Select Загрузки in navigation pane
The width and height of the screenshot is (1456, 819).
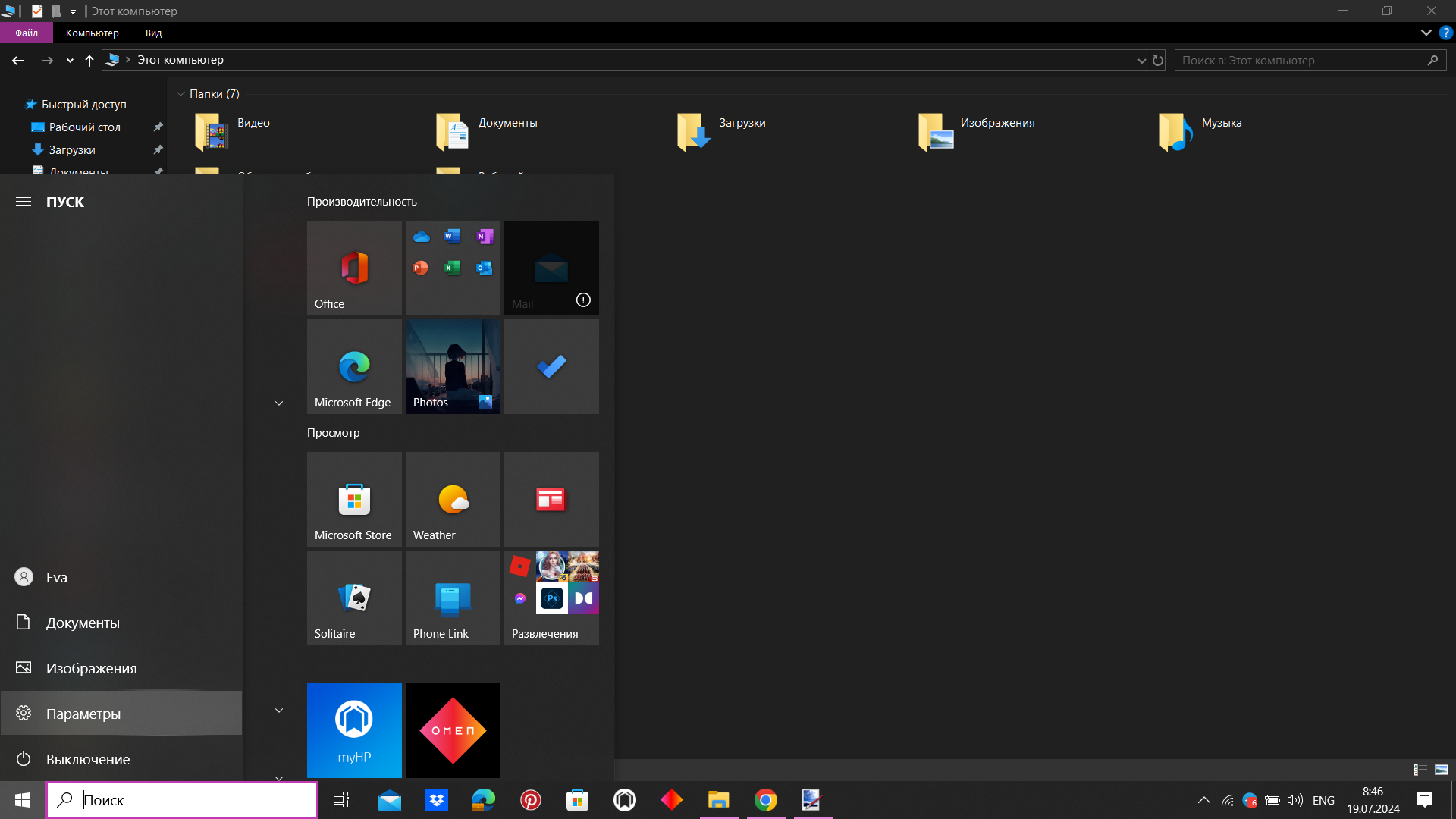click(x=72, y=150)
